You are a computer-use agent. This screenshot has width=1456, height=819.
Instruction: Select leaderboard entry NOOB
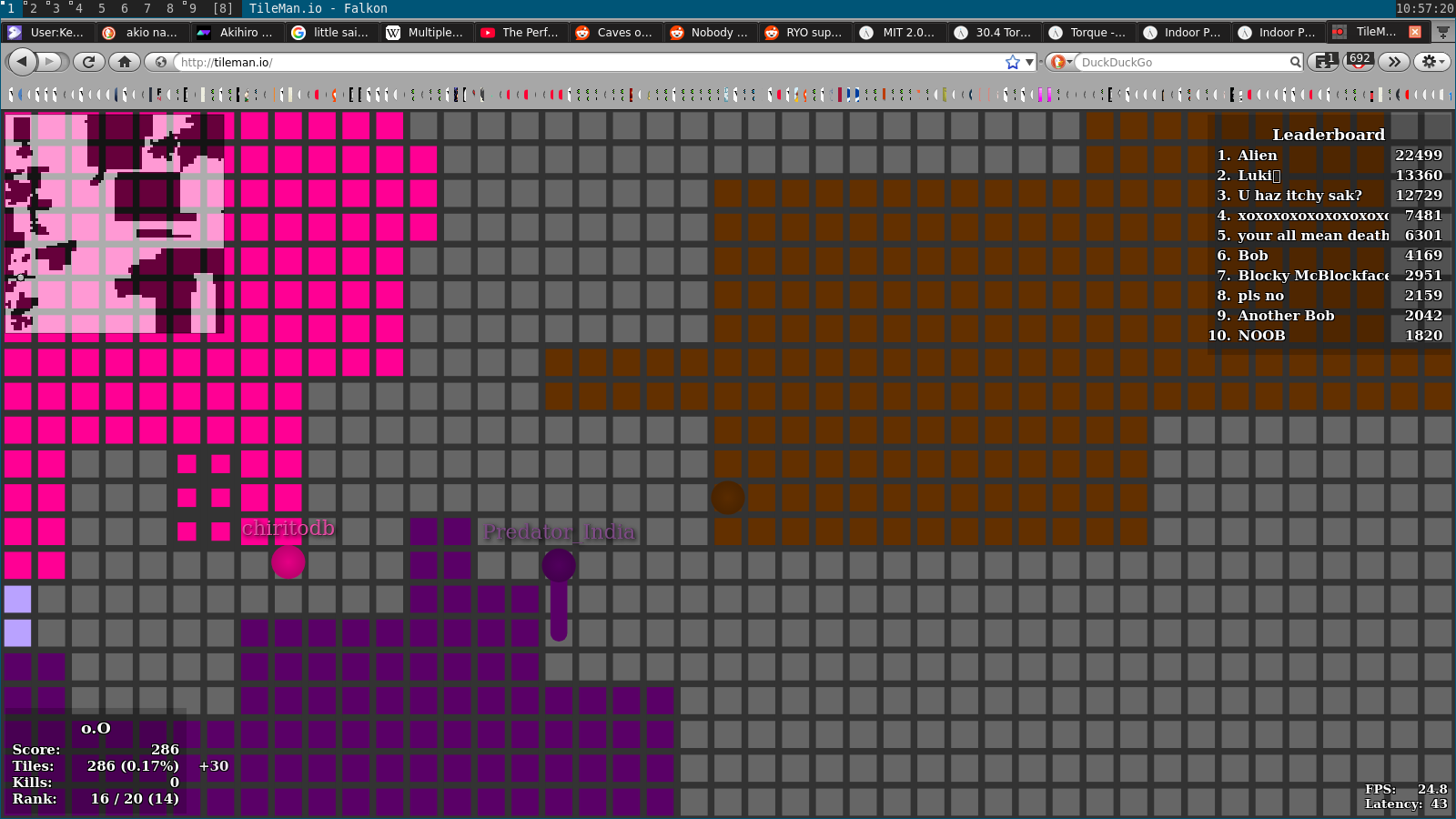click(x=1261, y=336)
